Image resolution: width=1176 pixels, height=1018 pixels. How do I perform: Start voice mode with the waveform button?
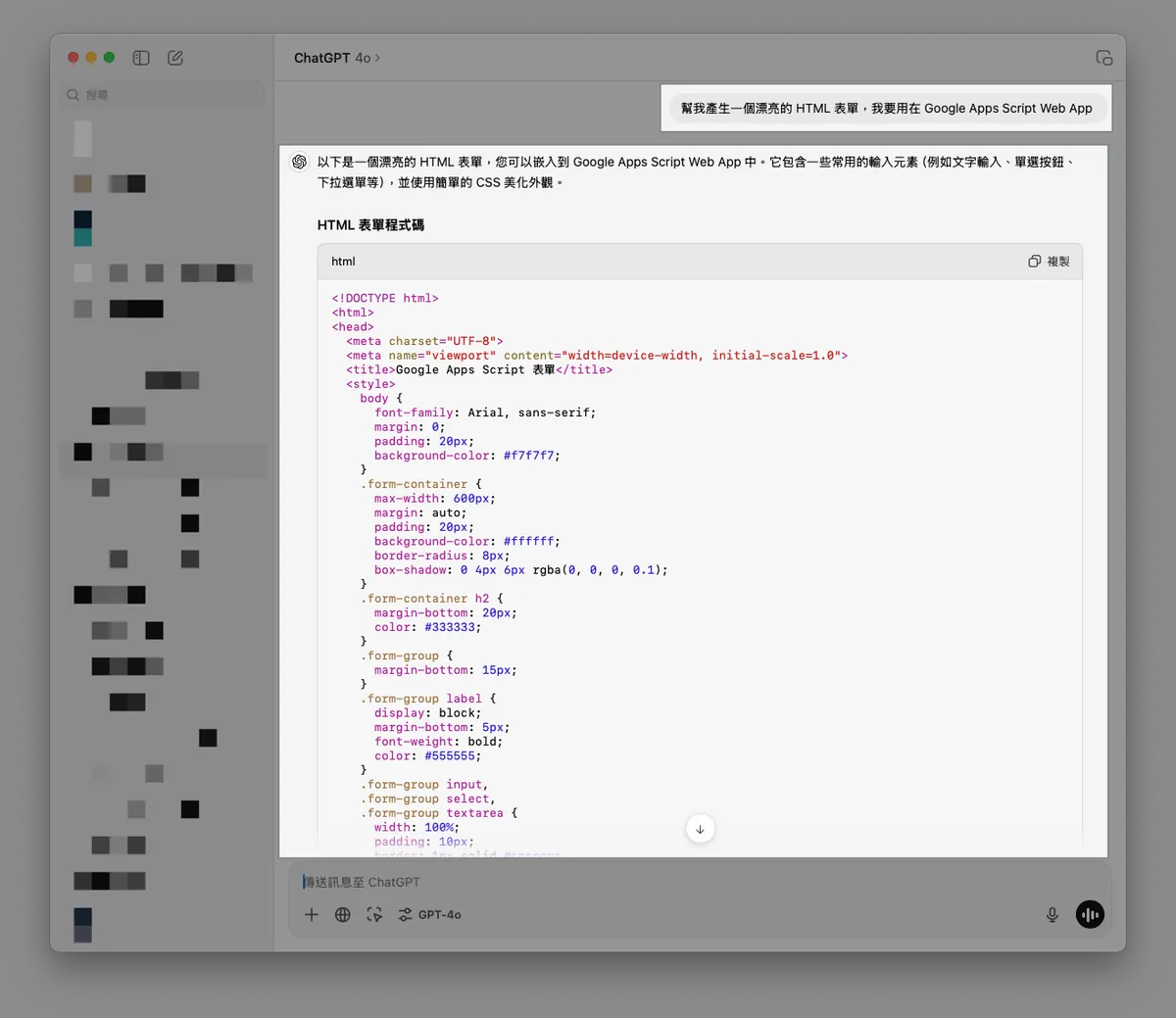pos(1090,914)
